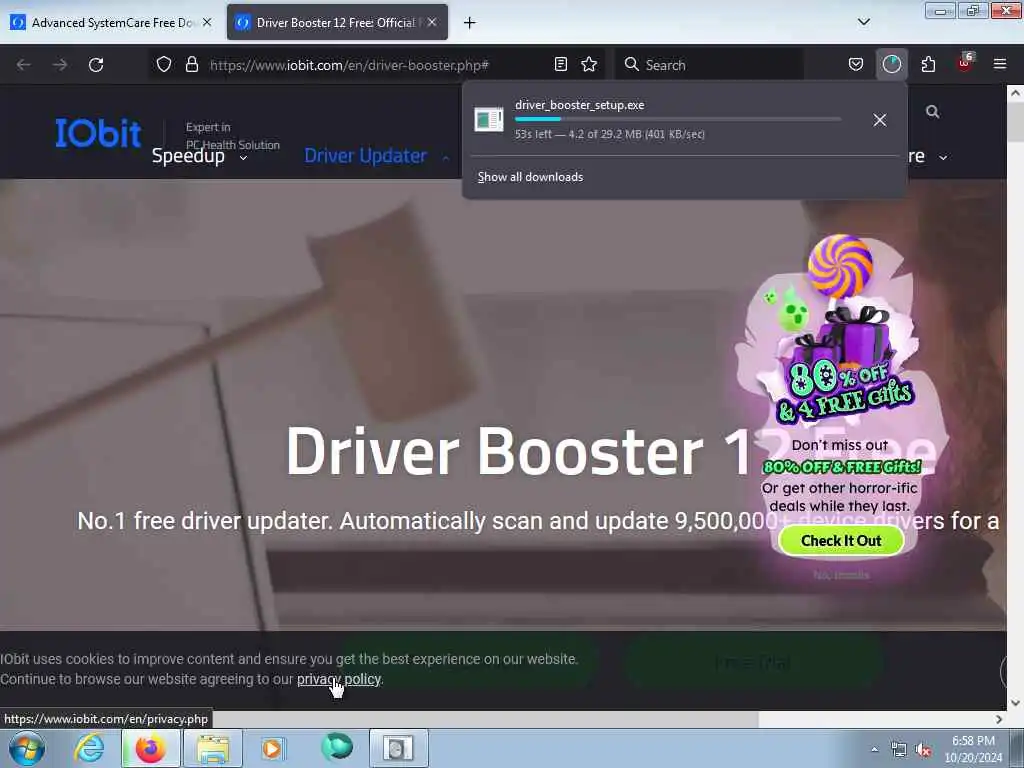Viewport: 1024px width, 768px height.
Task: Click the 'Expert in PC Health Solution' text
Action: click(232, 136)
